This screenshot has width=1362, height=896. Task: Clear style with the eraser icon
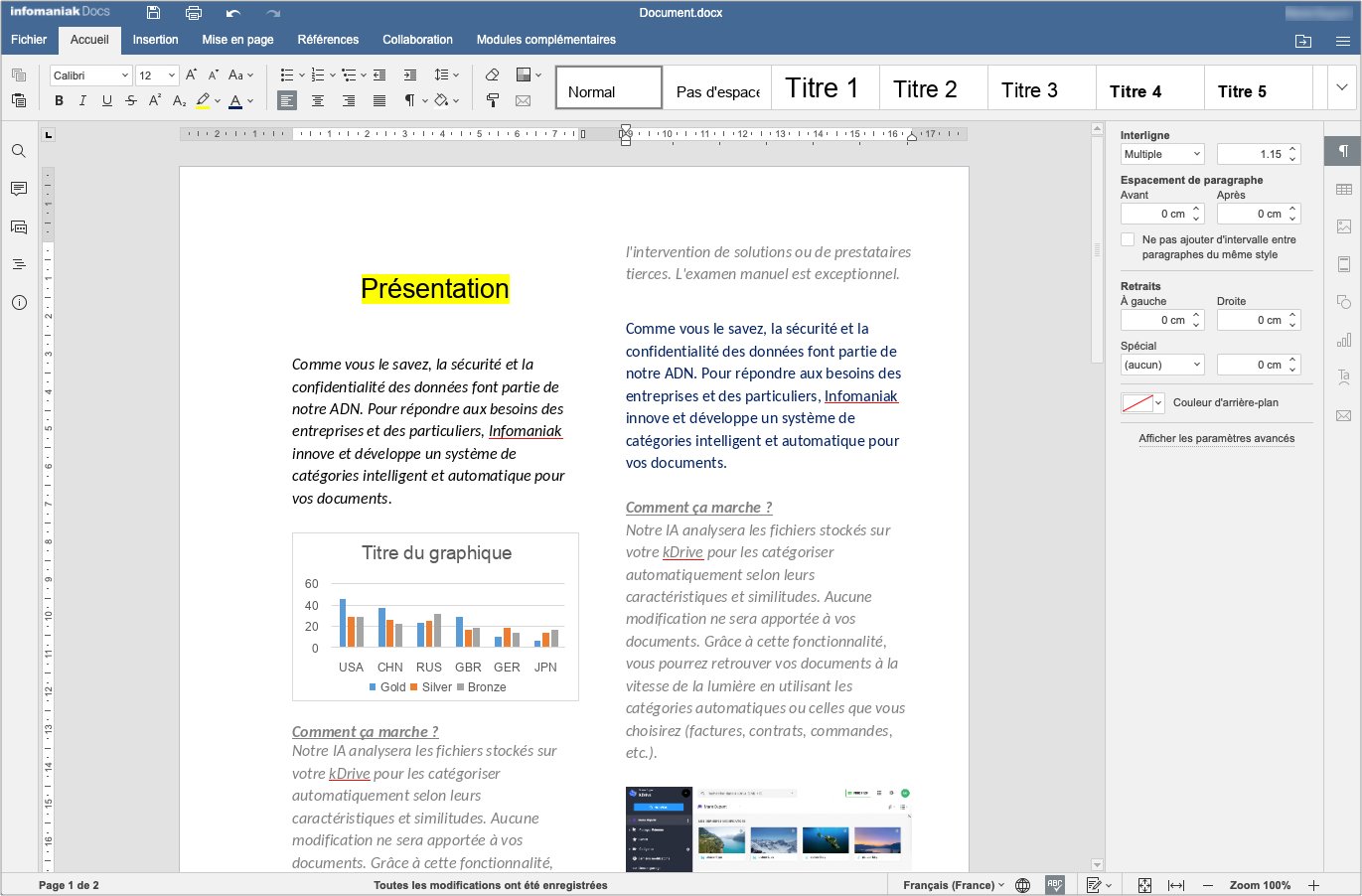point(493,75)
